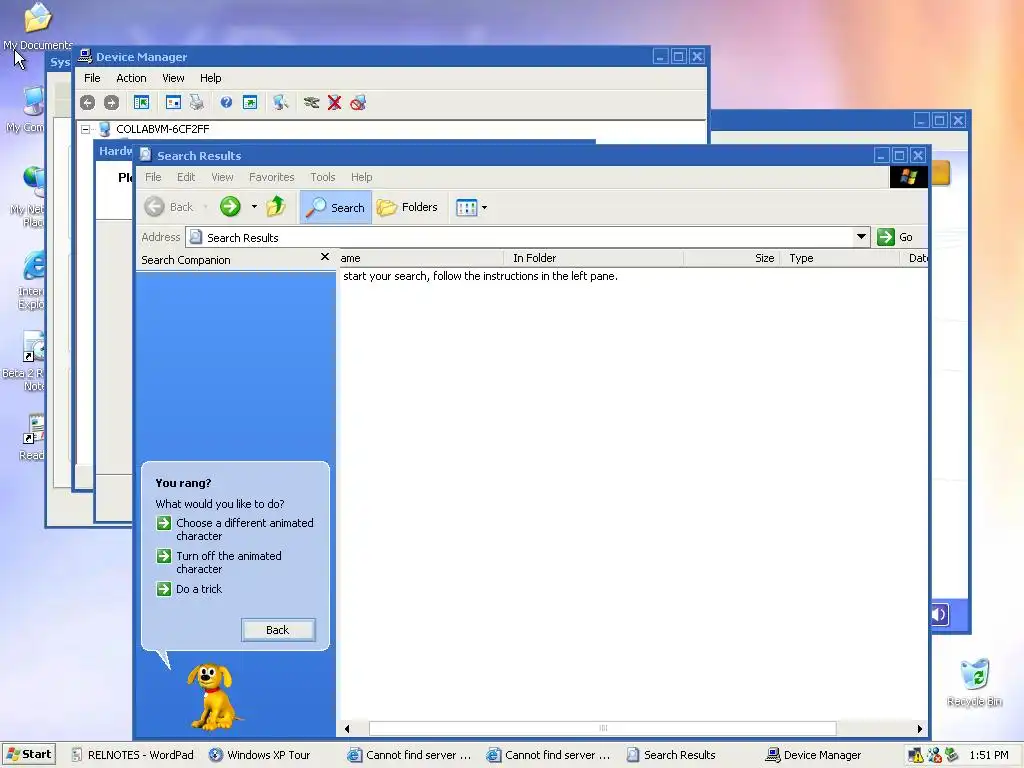The height and width of the screenshot is (768, 1024).
Task: Click the Up folder icon
Action: 276,207
